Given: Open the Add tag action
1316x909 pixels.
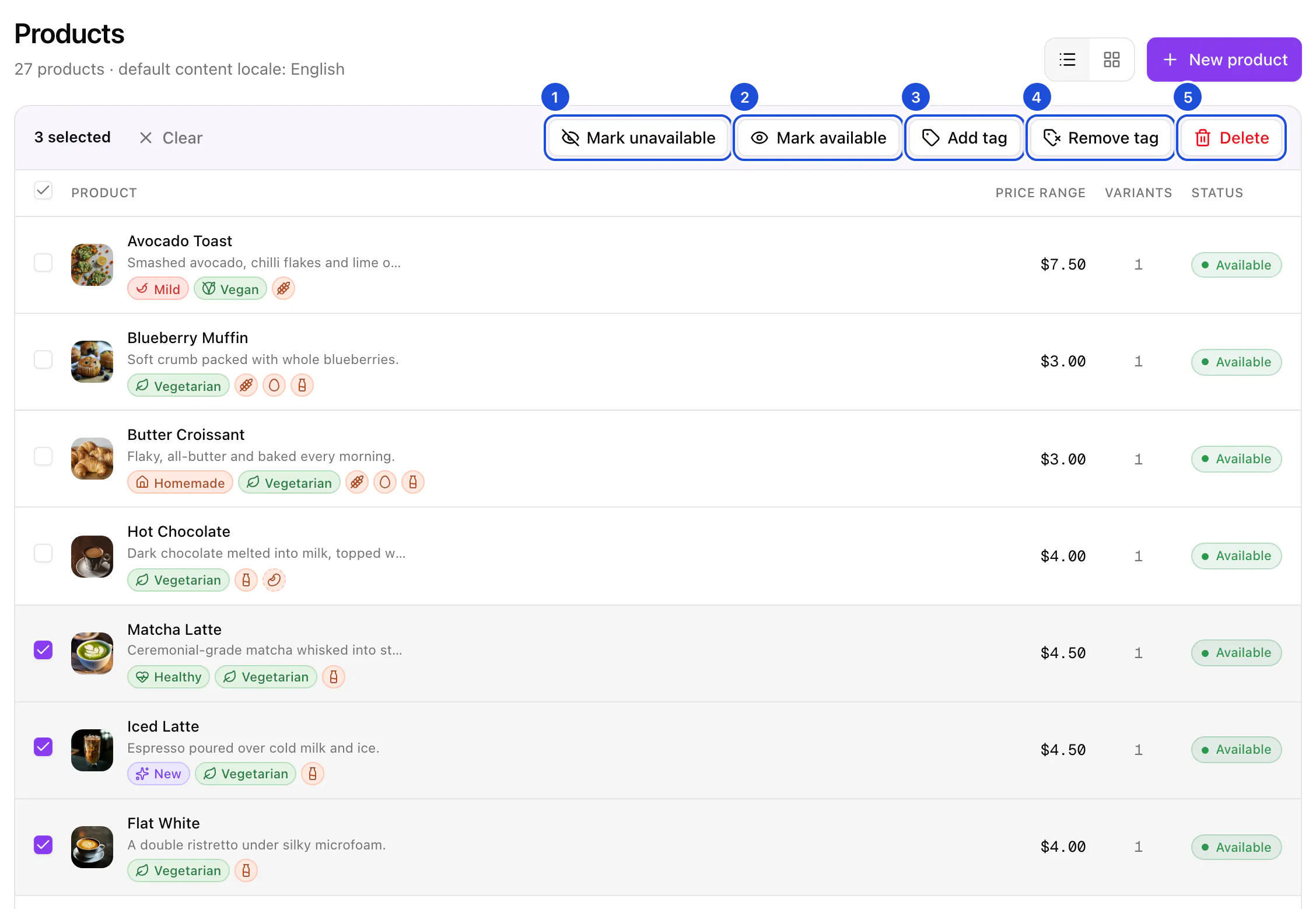Looking at the screenshot, I should click(x=964, y=138).
